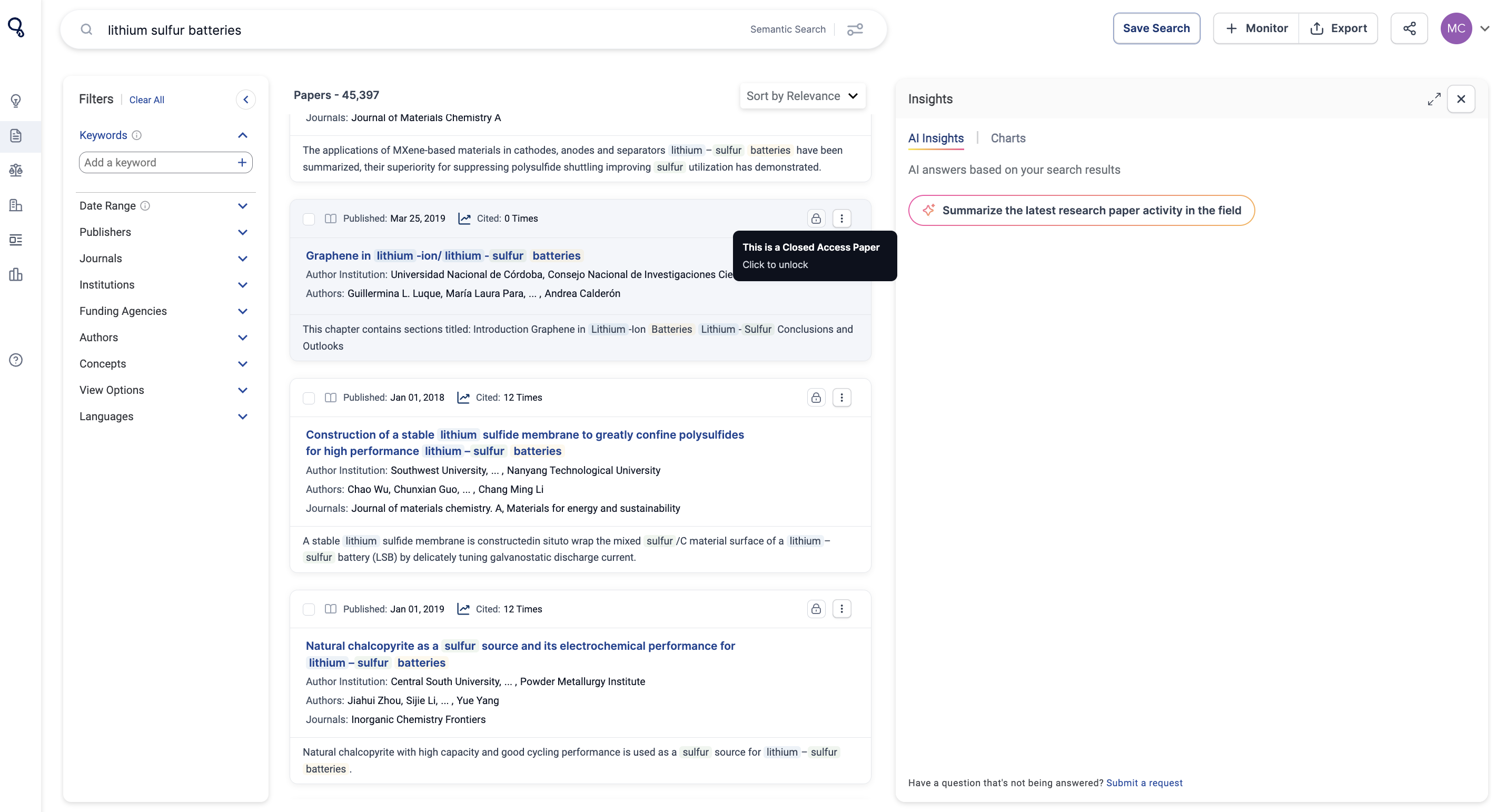Click the book icon on Graphene paper

coord(330,219)
